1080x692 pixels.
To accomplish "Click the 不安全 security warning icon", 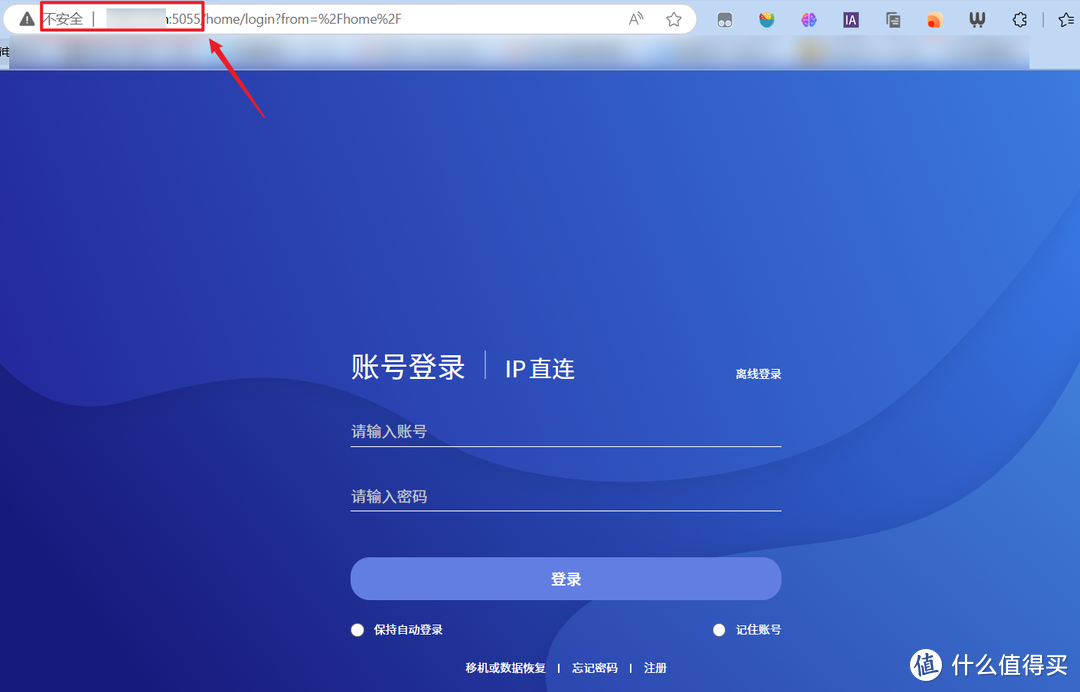I will tap(25, 18).
